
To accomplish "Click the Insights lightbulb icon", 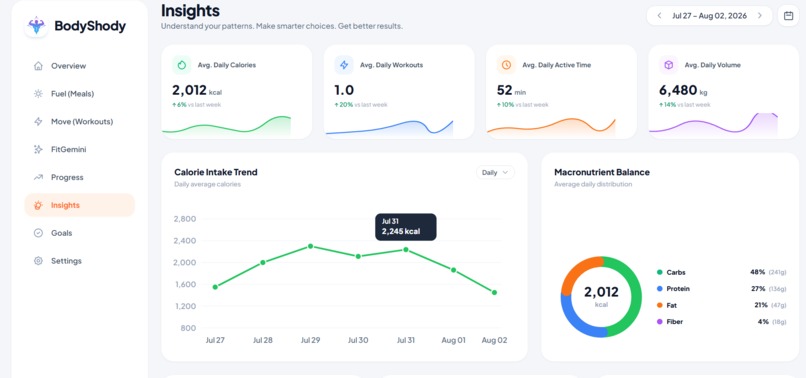I will 38,205.
